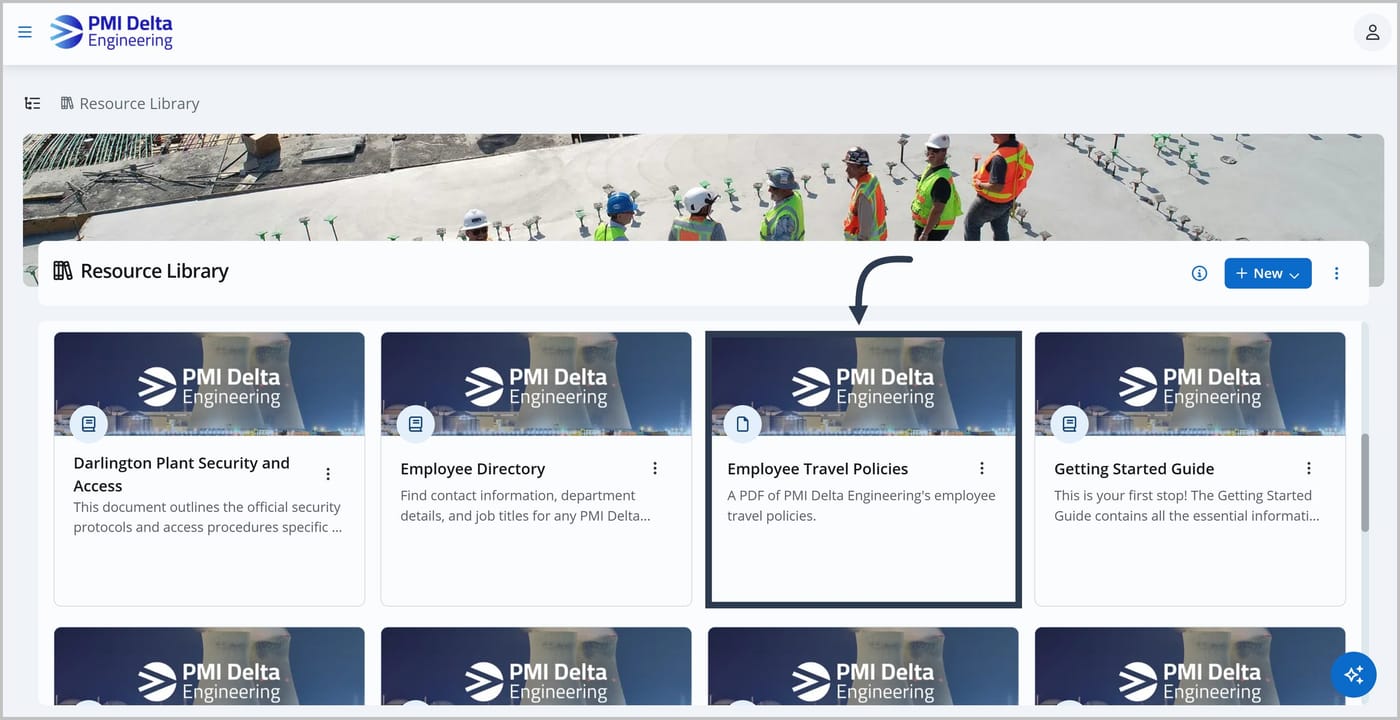Screen dimensions: 1400x720
Task: Click the Darlington Plant card banner image
Action: click(x=209, y=384)
